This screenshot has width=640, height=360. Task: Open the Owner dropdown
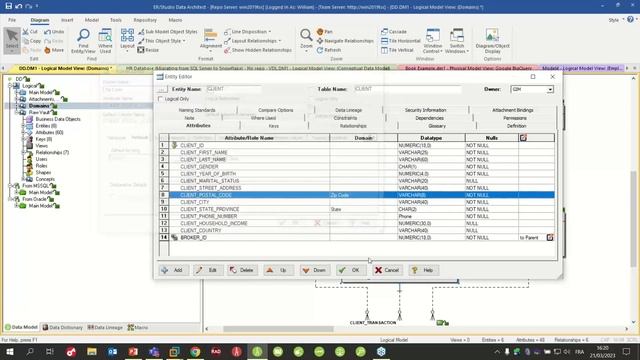click(x=550, y=89)
